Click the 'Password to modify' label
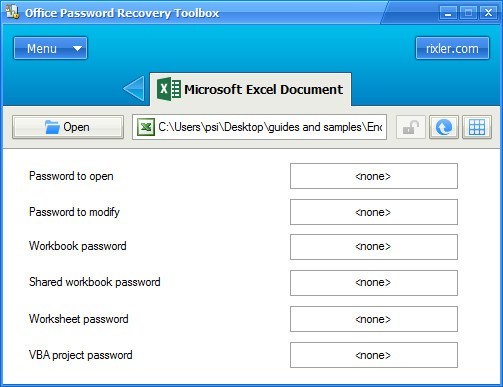Image resolution: width=503 pixels, height=387 pixels. click(x=74, y=212)
